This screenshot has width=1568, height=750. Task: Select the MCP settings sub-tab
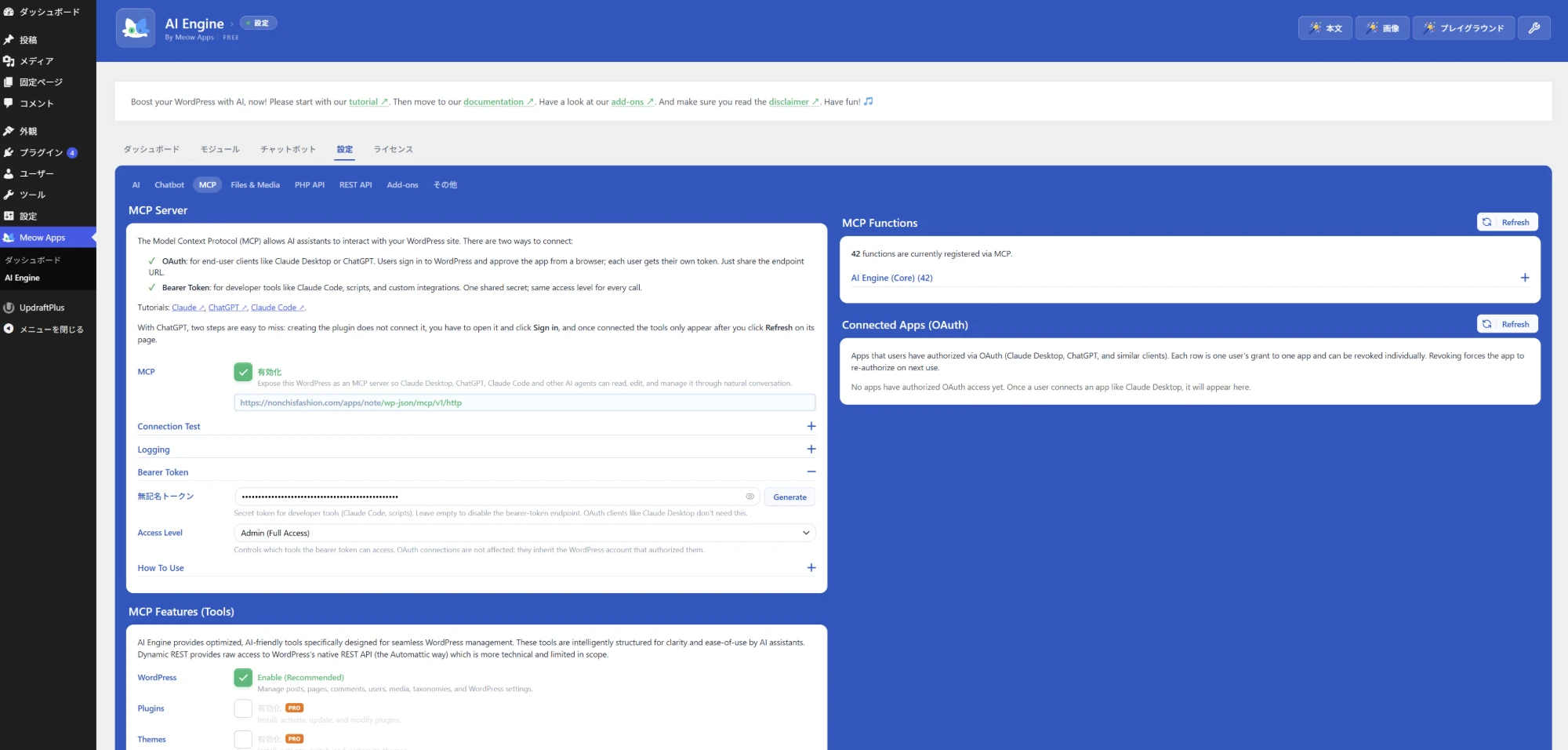tap(208, 185)
